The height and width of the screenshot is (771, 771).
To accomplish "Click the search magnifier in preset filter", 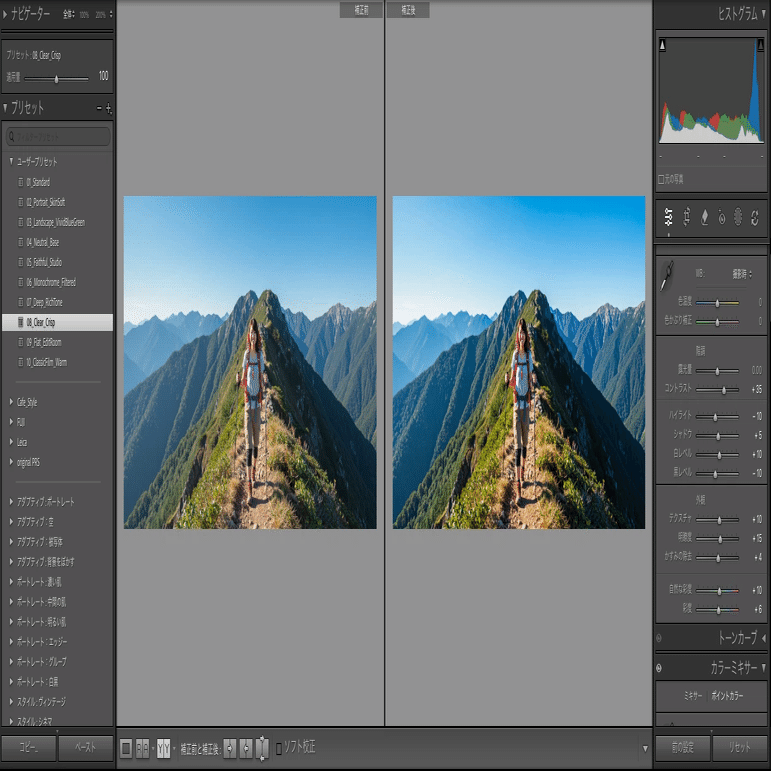I will (12, 137).
